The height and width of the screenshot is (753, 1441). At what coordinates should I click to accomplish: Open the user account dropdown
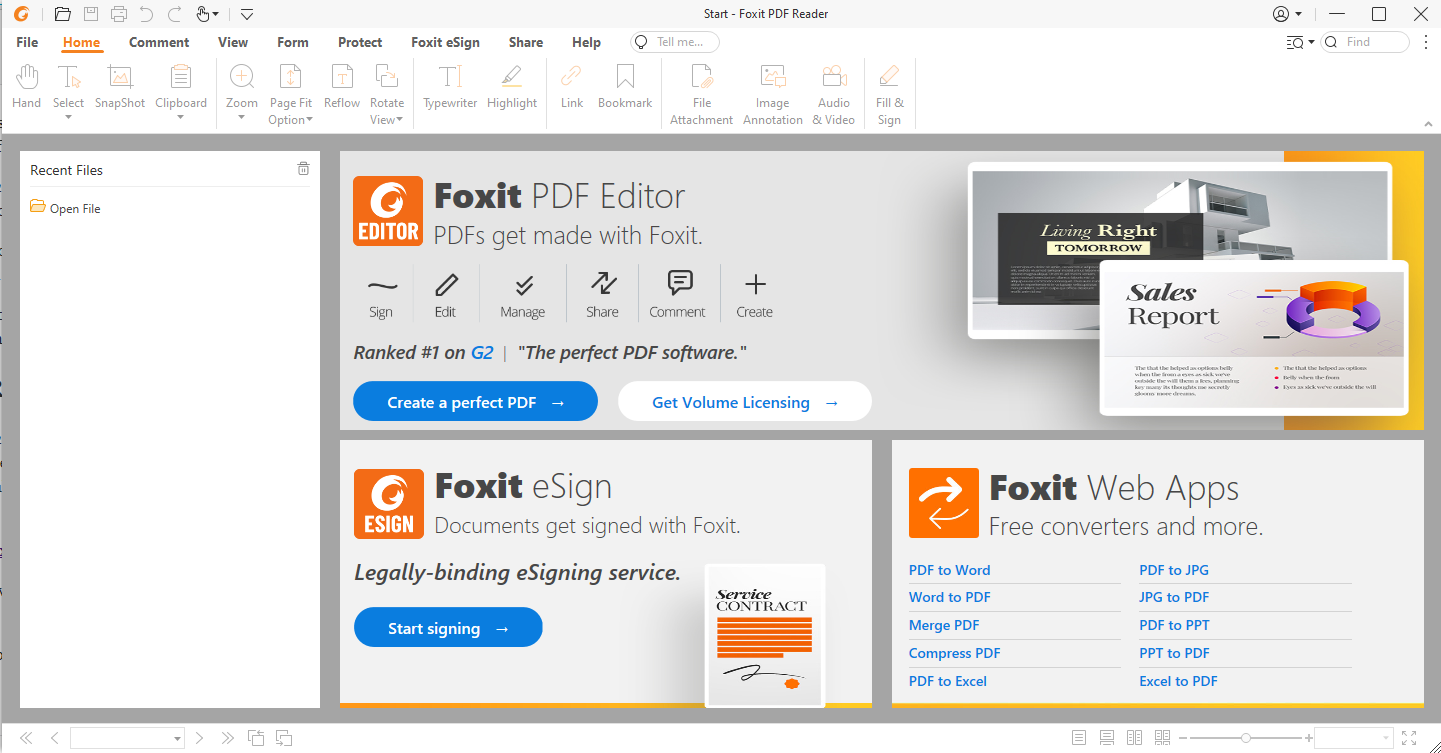coord(1287,14)
